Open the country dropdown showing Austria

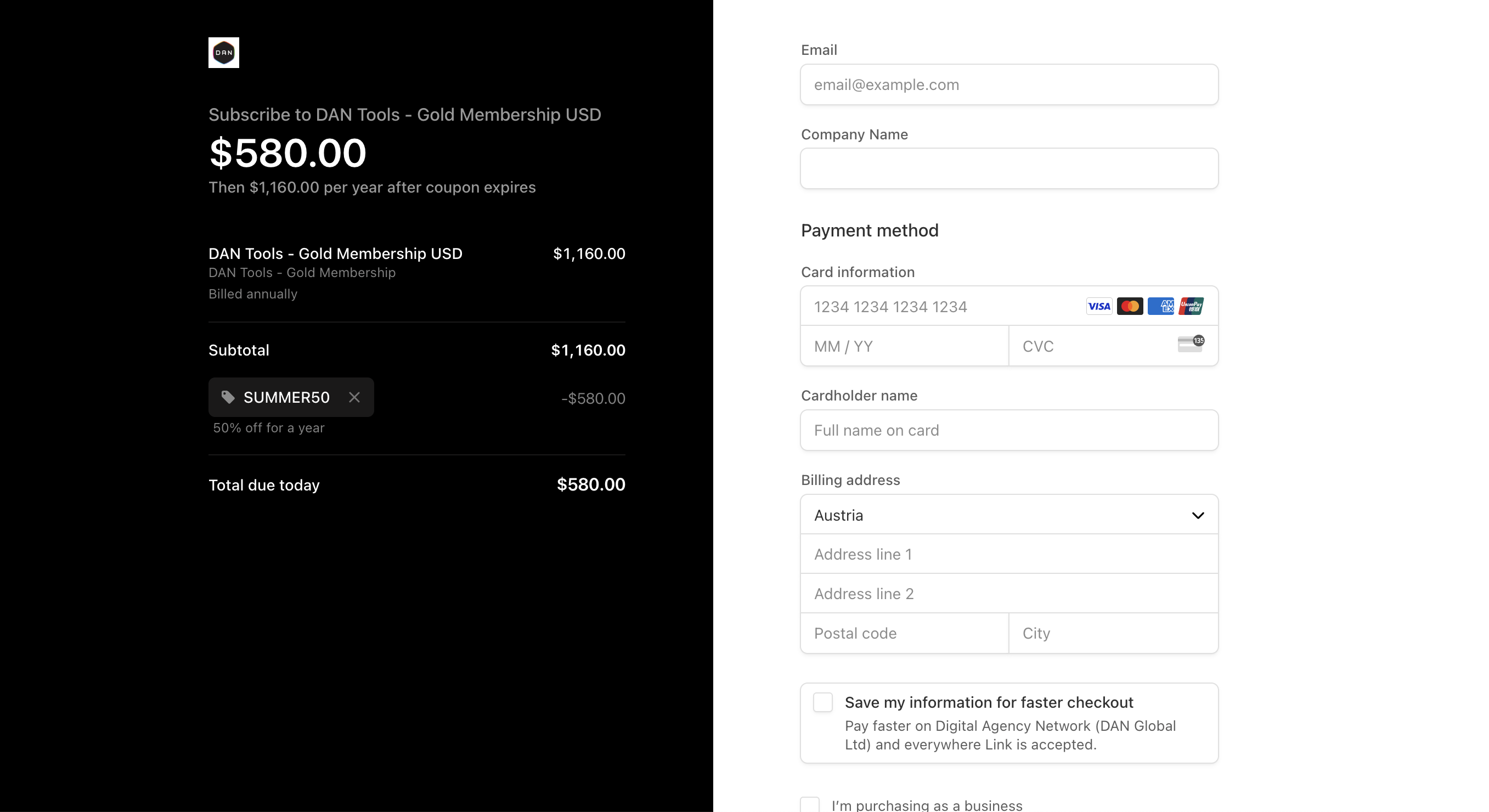tap(1009, 515)
